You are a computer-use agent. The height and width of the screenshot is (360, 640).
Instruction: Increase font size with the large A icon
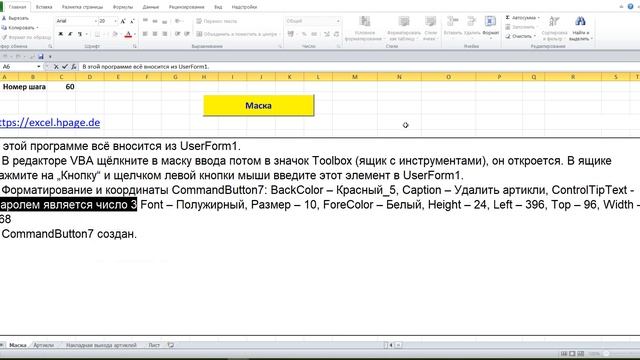point(123,21)
